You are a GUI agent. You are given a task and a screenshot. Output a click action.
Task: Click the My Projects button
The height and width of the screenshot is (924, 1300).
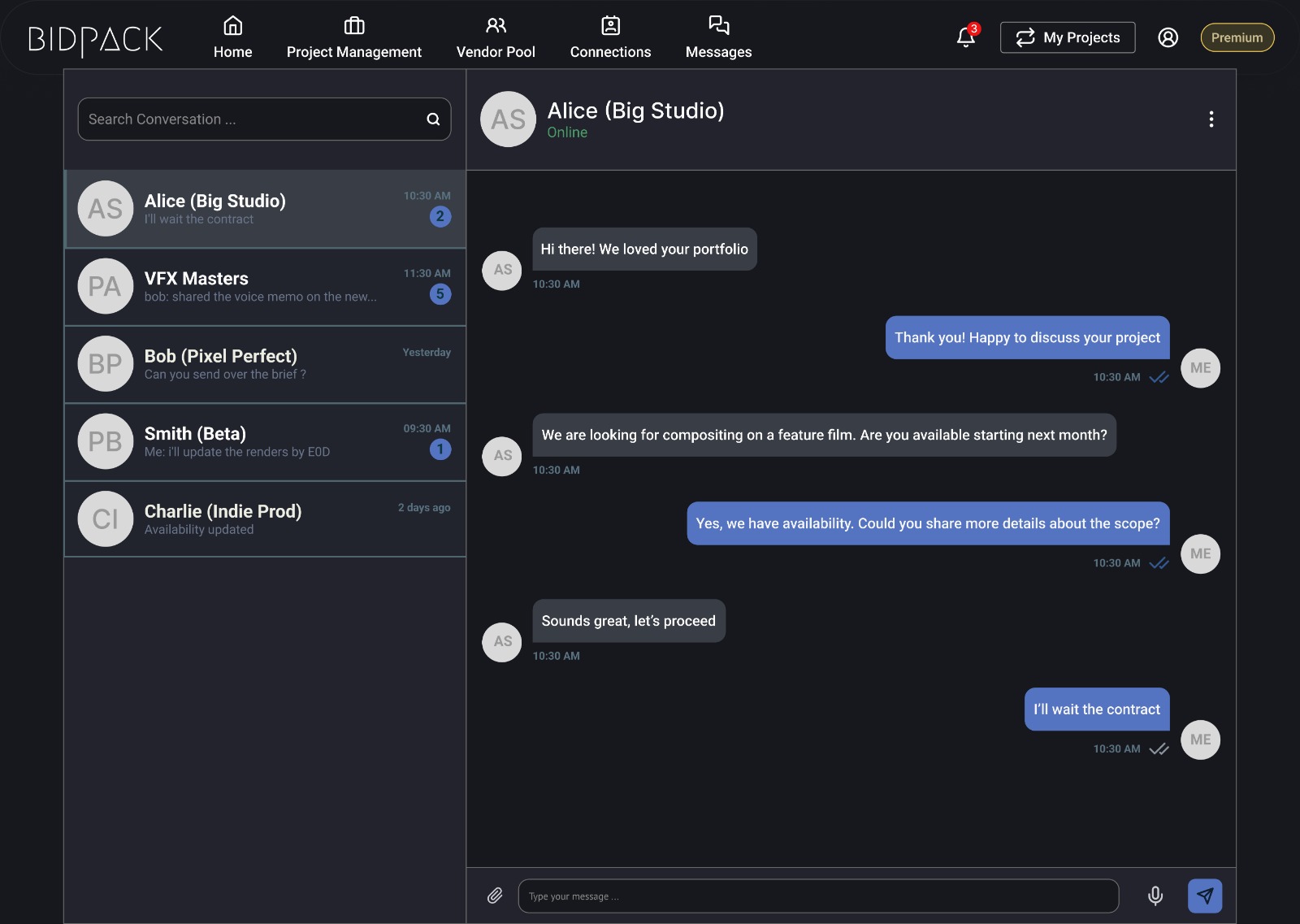1067,37
